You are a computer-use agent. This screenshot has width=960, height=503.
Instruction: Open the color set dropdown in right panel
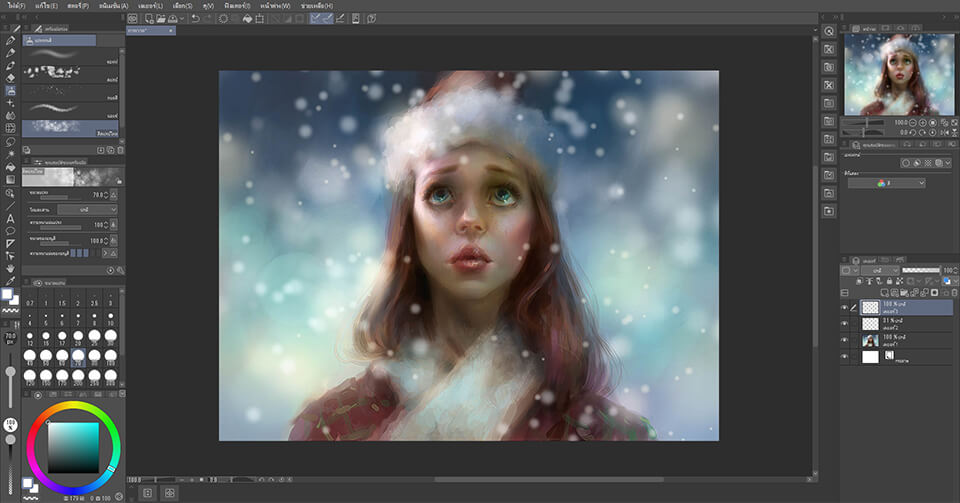coord(886,183)
